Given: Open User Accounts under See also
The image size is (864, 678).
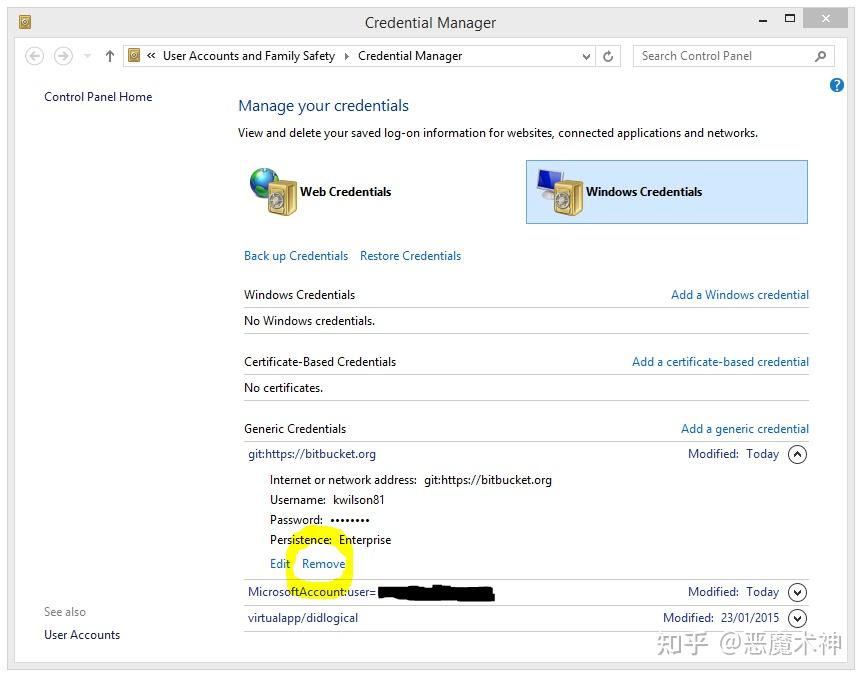Looking at the screenshot, I should [81, 634].
